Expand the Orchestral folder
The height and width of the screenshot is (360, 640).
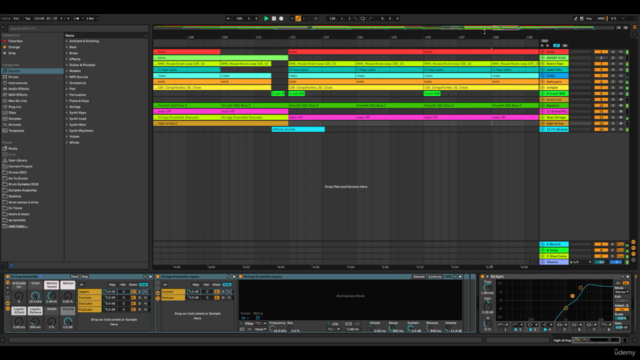67,83
